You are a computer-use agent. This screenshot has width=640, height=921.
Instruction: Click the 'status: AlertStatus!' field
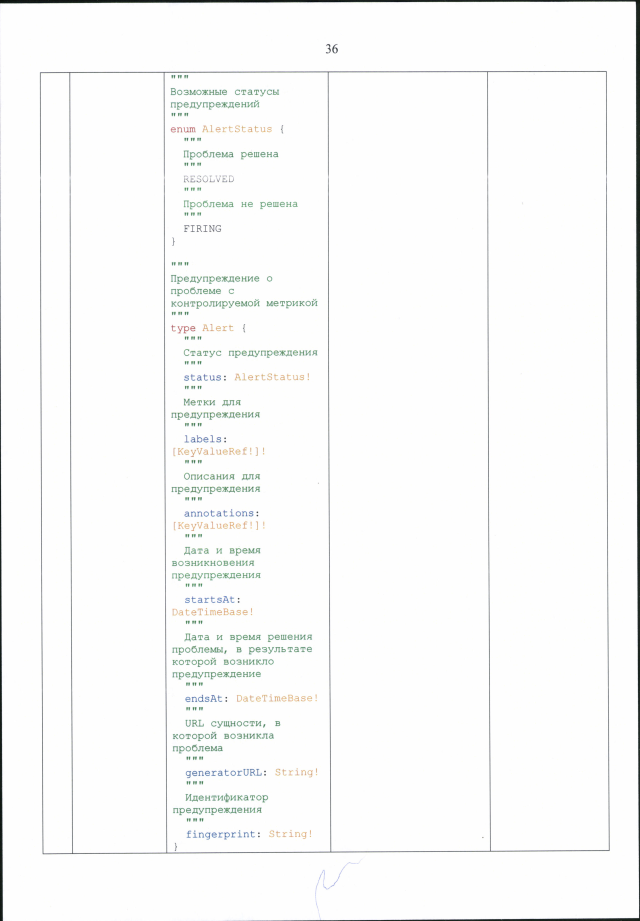(247, 377)
